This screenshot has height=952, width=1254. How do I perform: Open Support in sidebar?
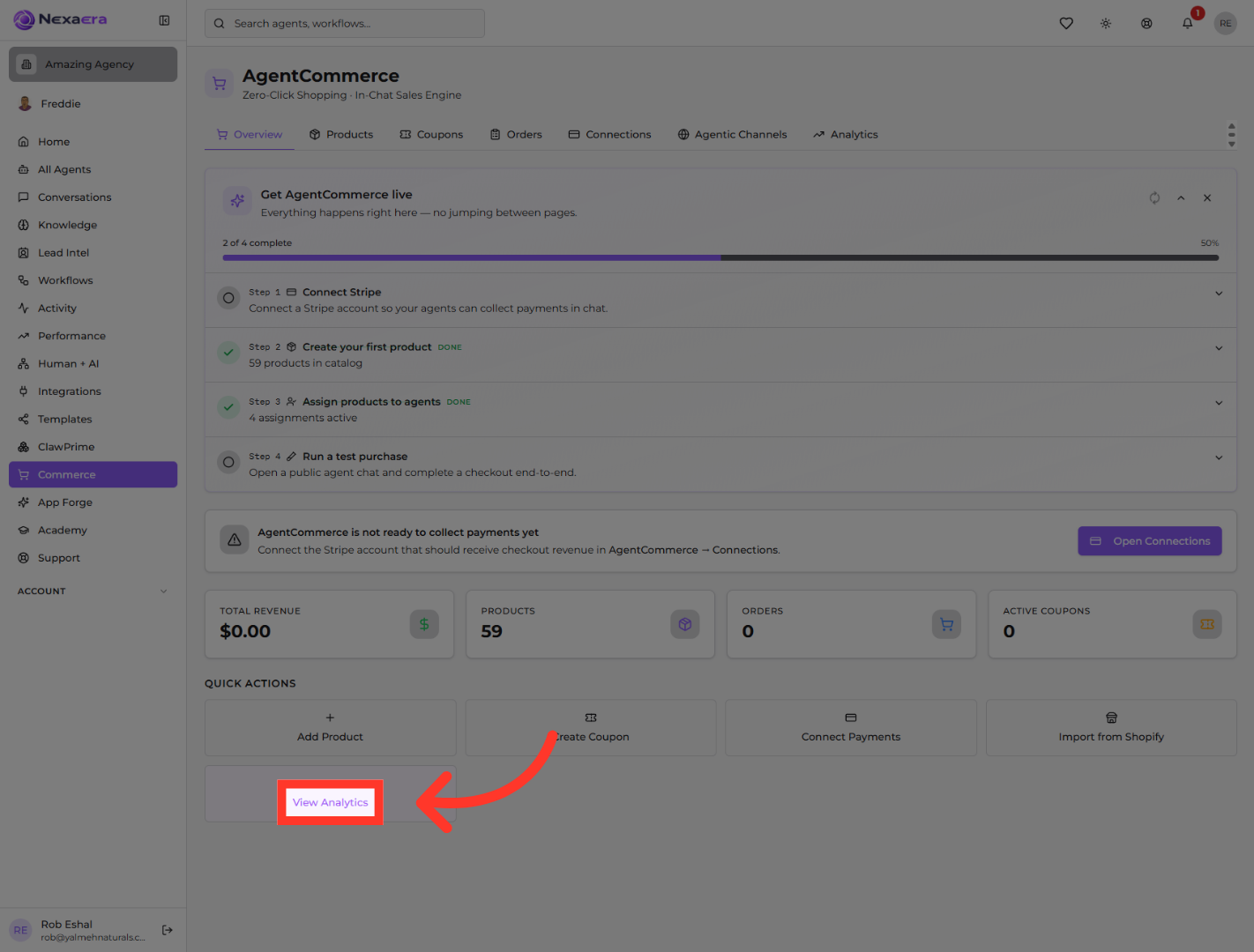(x=93, y=558)
